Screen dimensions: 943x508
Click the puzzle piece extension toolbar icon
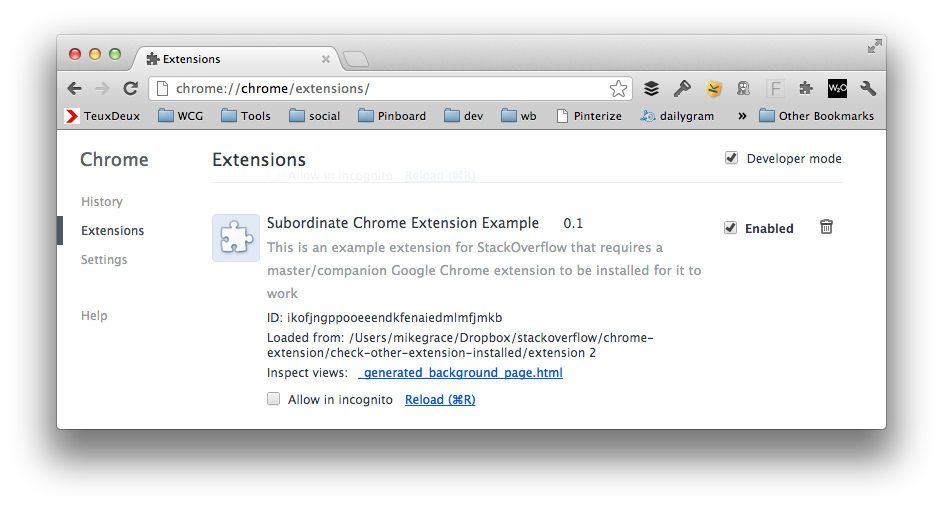(x=806, y=89)
